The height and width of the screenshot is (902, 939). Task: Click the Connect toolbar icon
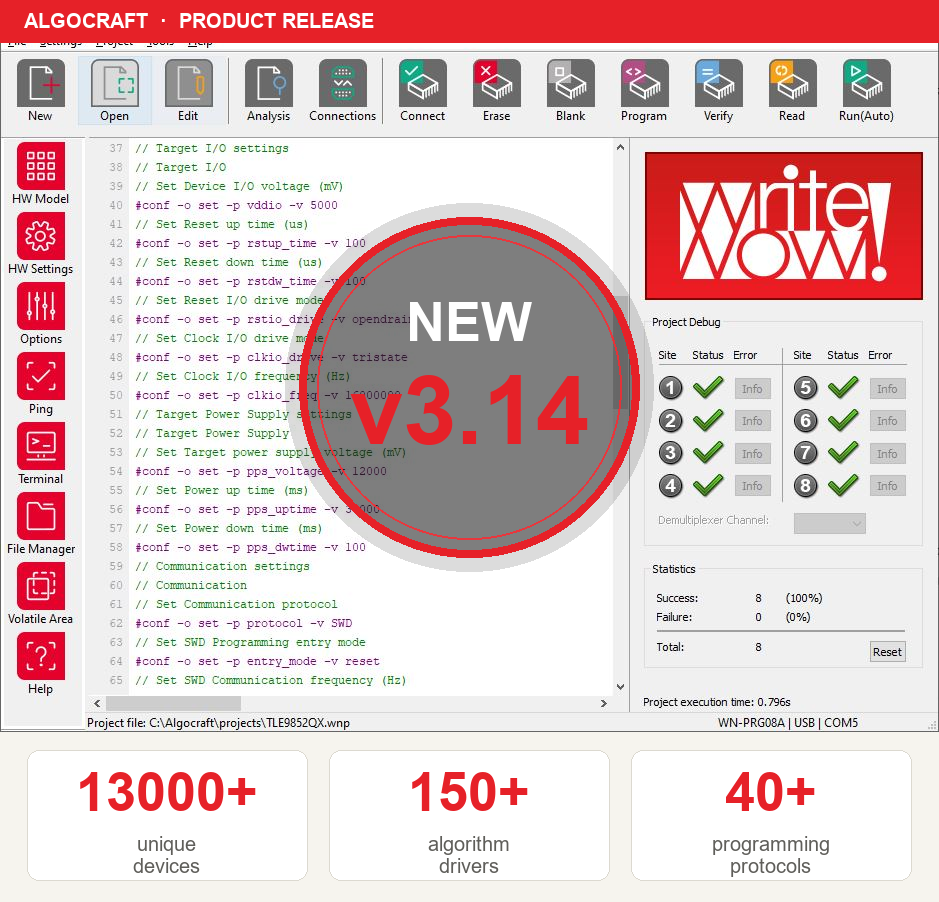pos(423,83)
